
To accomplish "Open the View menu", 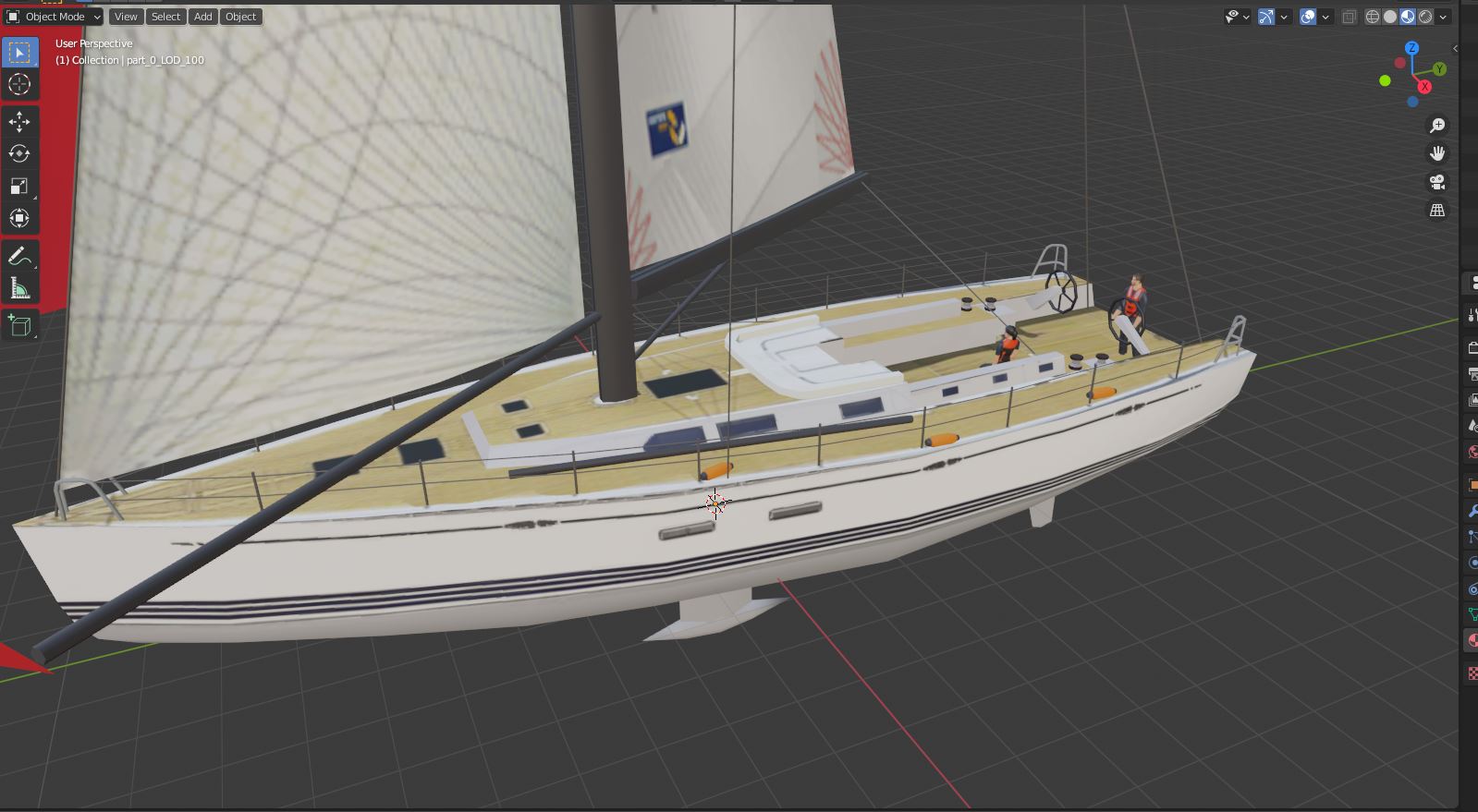I will [x=126, y=17].
